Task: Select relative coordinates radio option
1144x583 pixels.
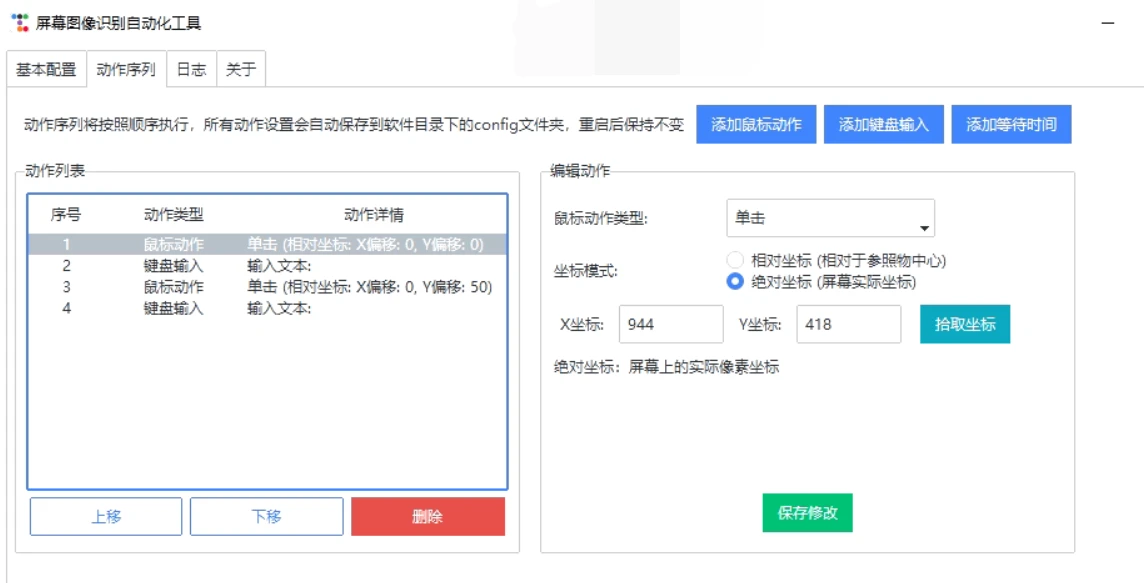Action: pyautogui.click(x=735, y=260)
